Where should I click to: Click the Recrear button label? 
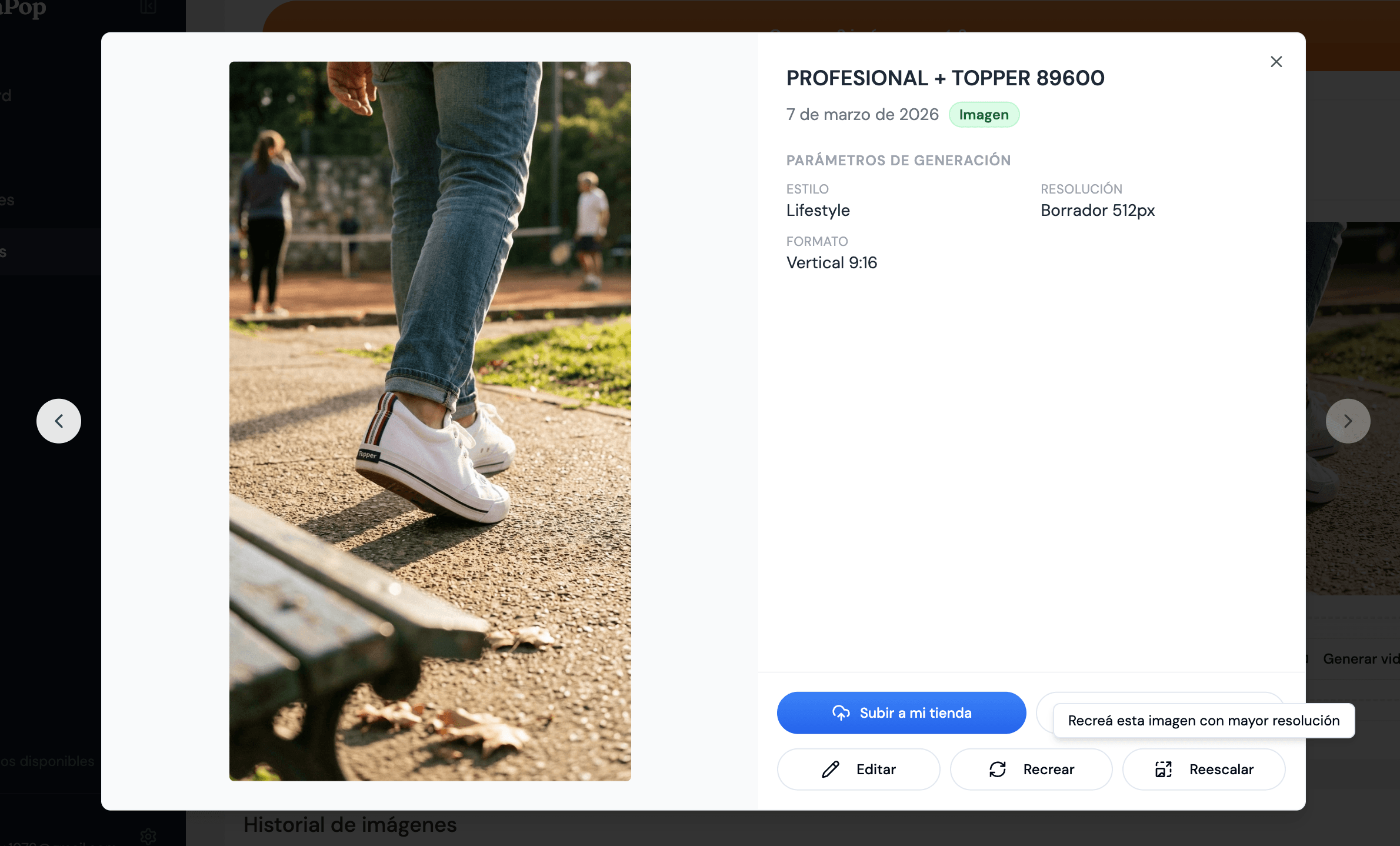[x=1048, y=770]
